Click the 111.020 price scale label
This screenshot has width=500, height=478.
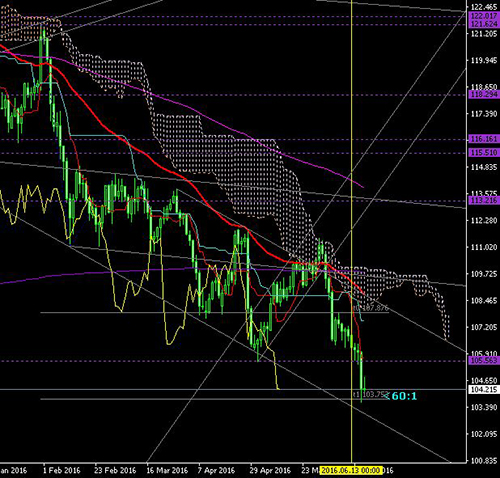pos(484,247)
